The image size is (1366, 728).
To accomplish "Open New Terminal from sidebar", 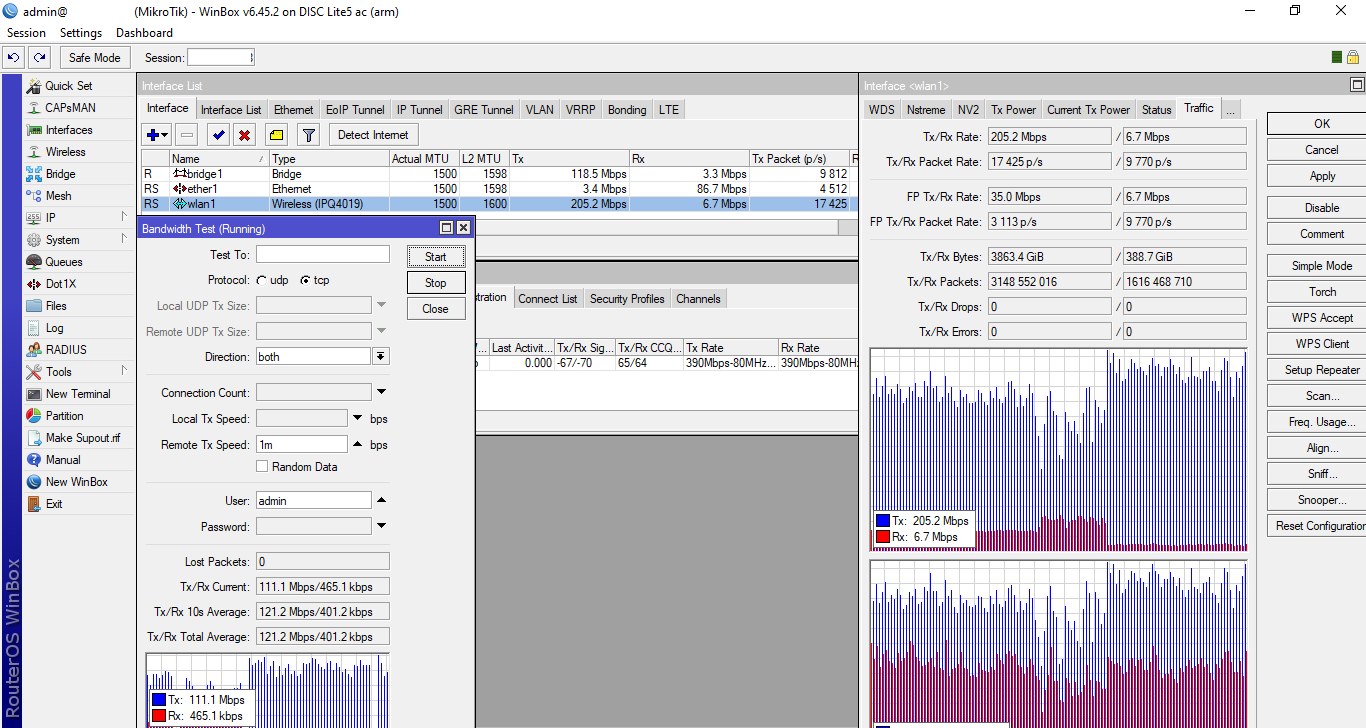I will pyautogui.click(x=77, y=394).
